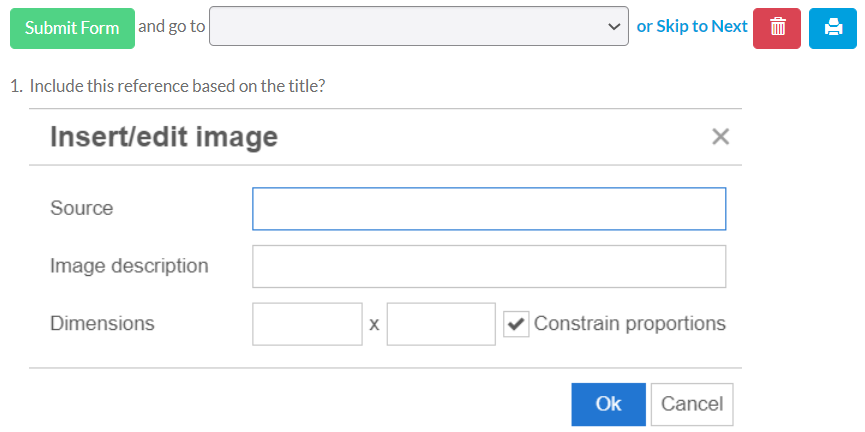Focus the Source input field
The height and width of the screenshot is (432, 865).
(489, 209)
